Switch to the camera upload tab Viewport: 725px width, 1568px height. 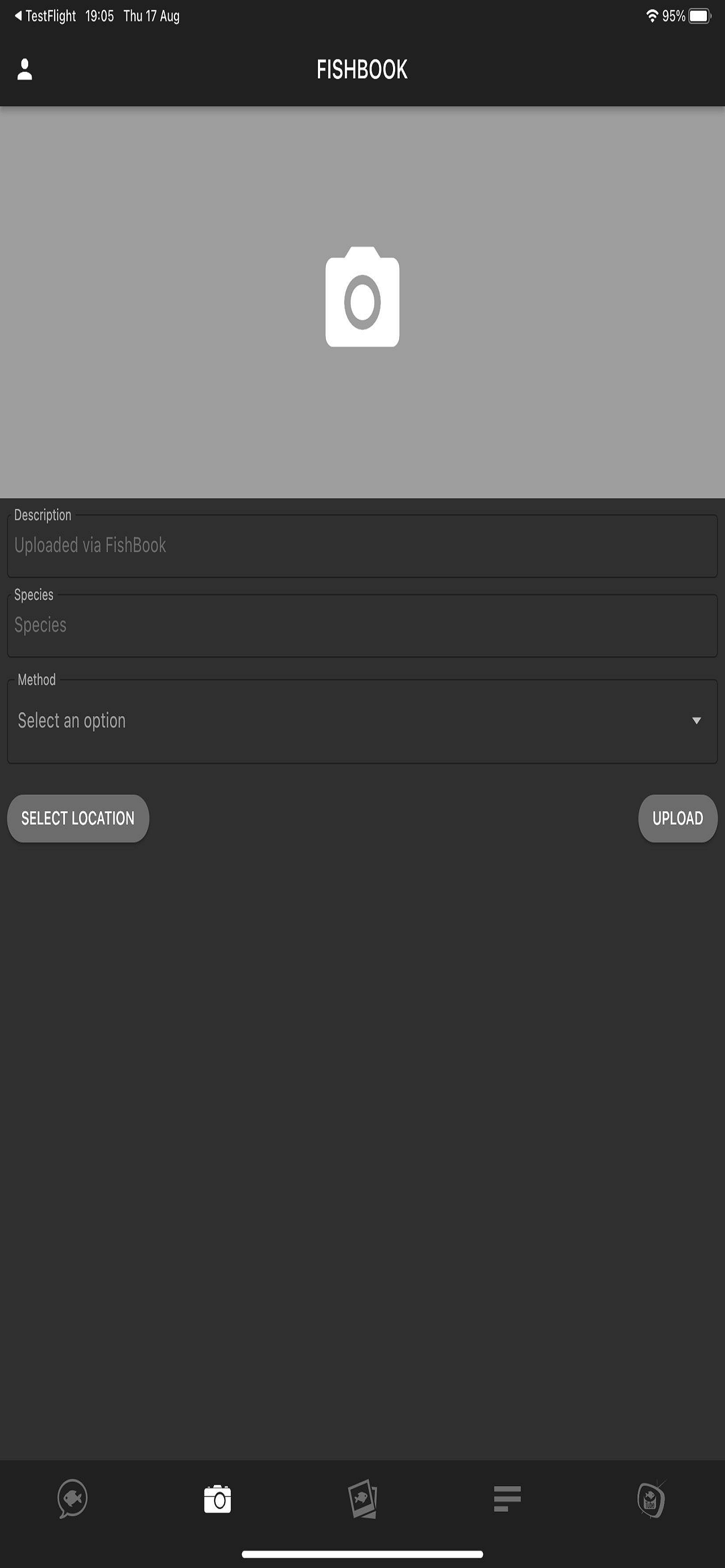tap(217, 1499)
